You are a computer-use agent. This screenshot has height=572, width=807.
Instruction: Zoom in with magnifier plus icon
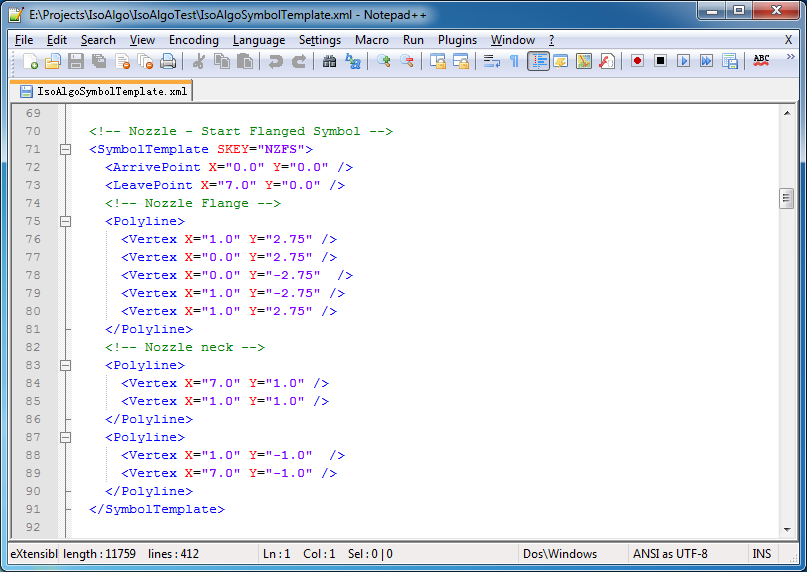tap(383, 61)
